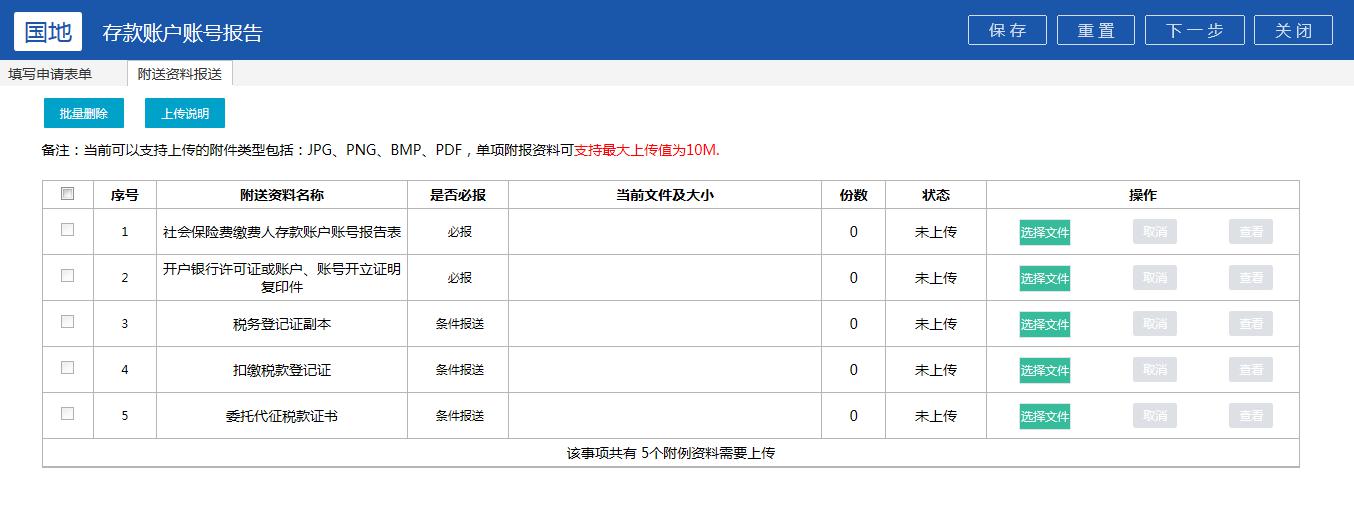This screenshot has width=1354, height=531.
Task: Click the 国地 logo icon
Action: pos(48,31)
